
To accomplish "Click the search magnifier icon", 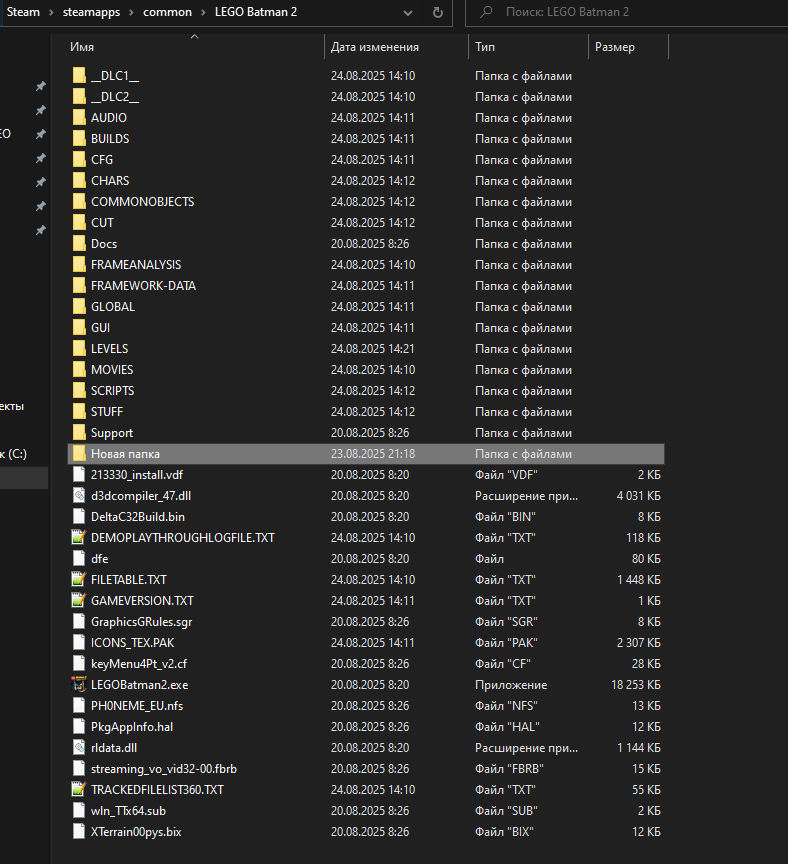I will [486, 12].
